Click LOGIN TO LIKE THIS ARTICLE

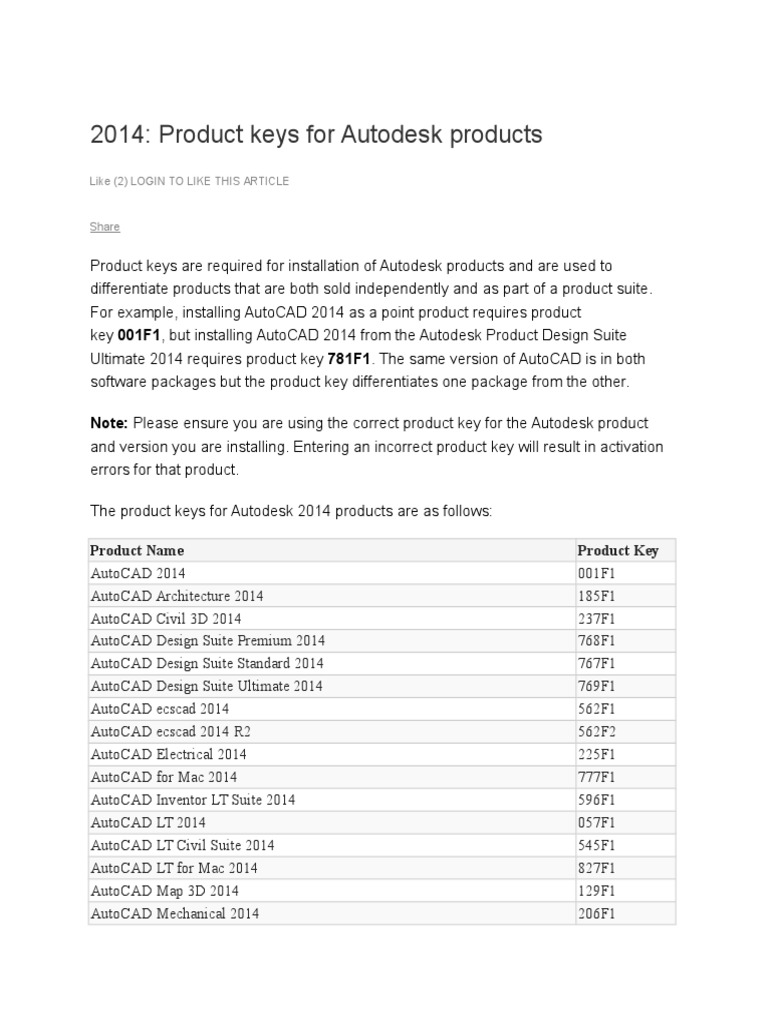tap(210, 181)
